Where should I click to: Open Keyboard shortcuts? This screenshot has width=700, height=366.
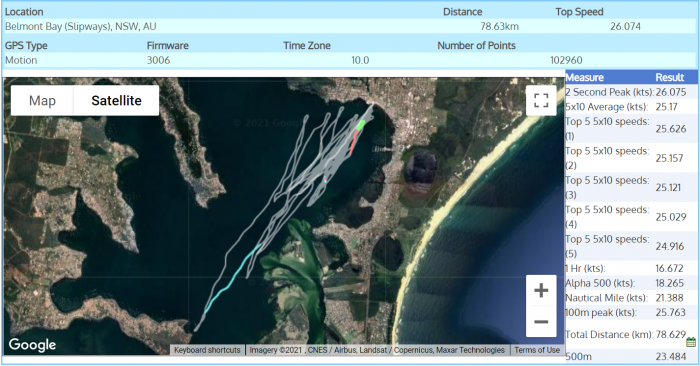point(207,350)
